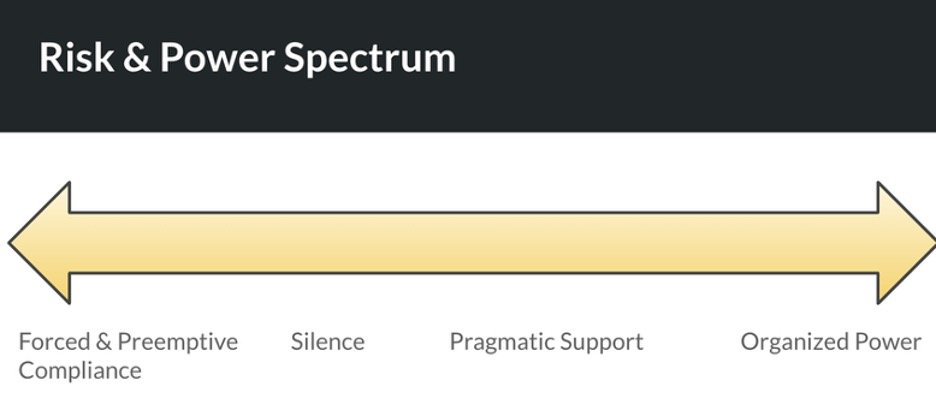The height and width of the screenshot is (404, 936).
Task: Select the "Organized Power" label
Action: tap(830, 342)
